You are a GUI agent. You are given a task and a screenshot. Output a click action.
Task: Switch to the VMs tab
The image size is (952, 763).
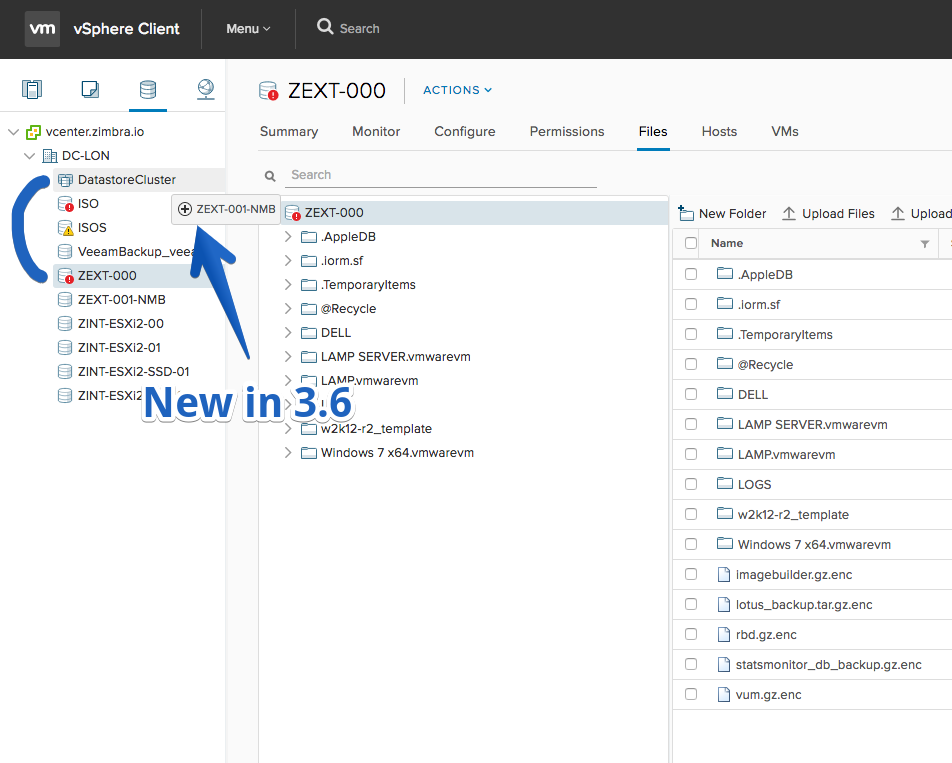pos(785,132)
